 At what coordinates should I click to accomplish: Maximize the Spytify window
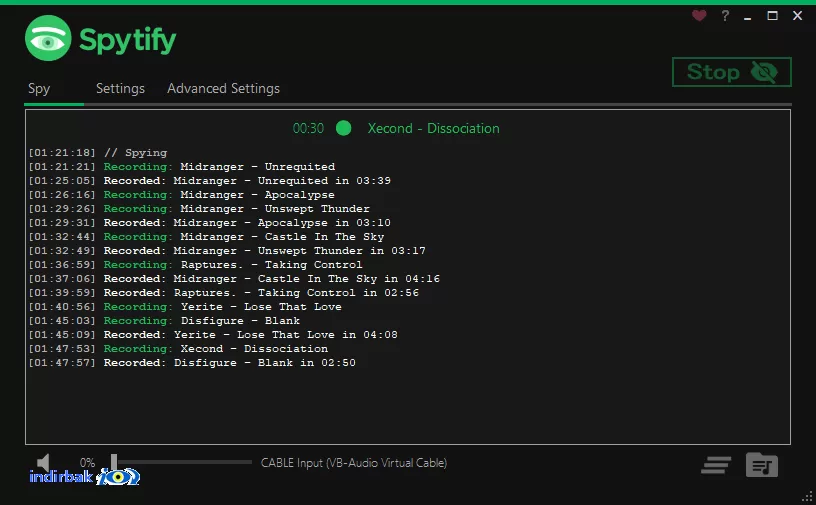click(773, 16)
